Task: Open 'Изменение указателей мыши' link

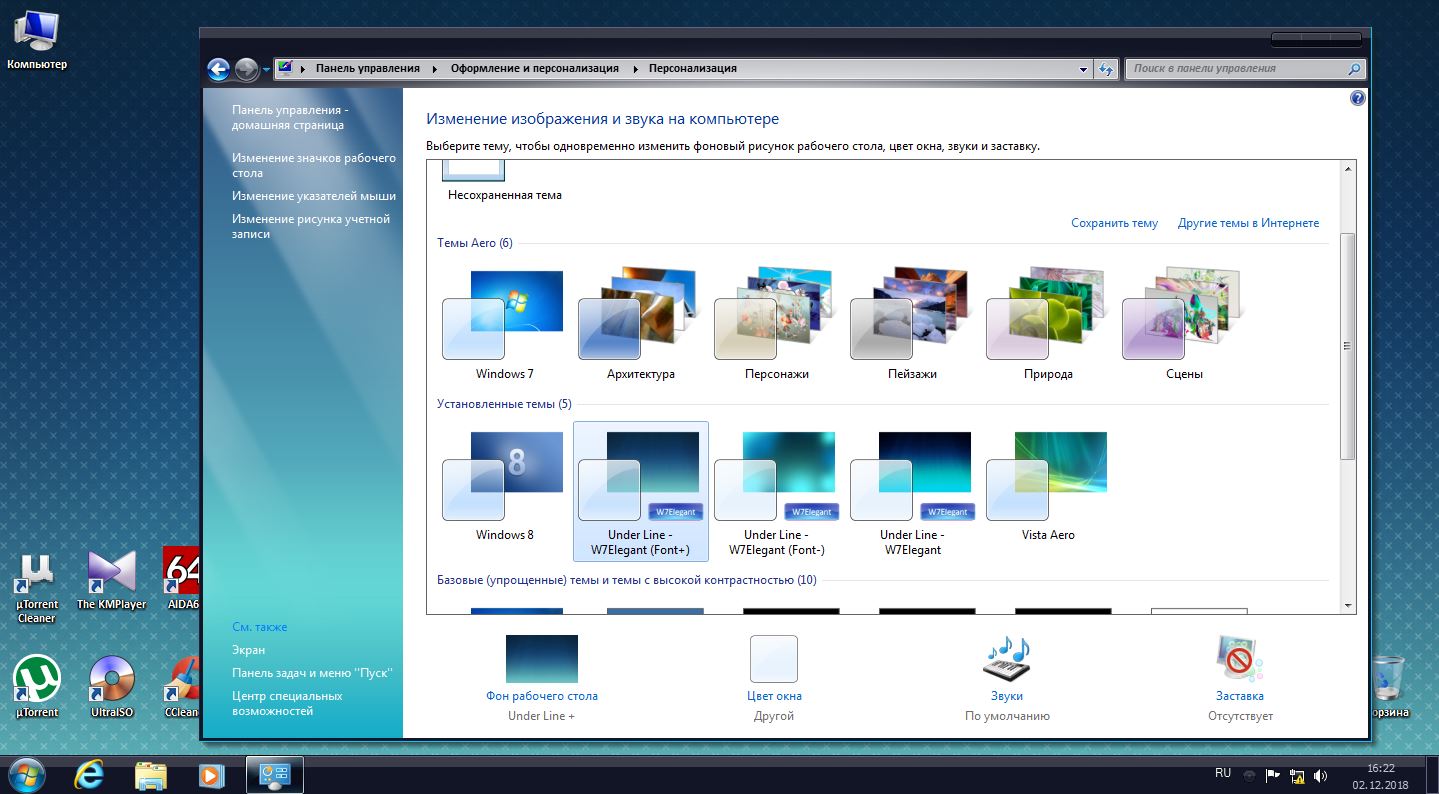Action: click(x=314, y=196)
